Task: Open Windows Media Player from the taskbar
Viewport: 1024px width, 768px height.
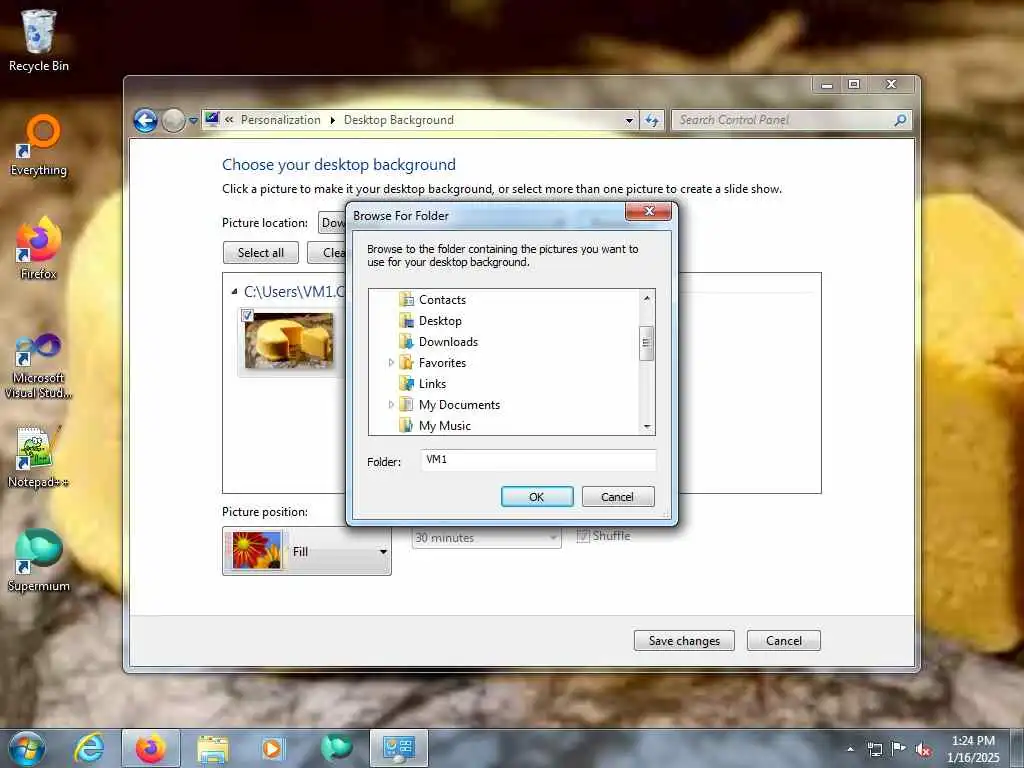Action: point(272,748)
